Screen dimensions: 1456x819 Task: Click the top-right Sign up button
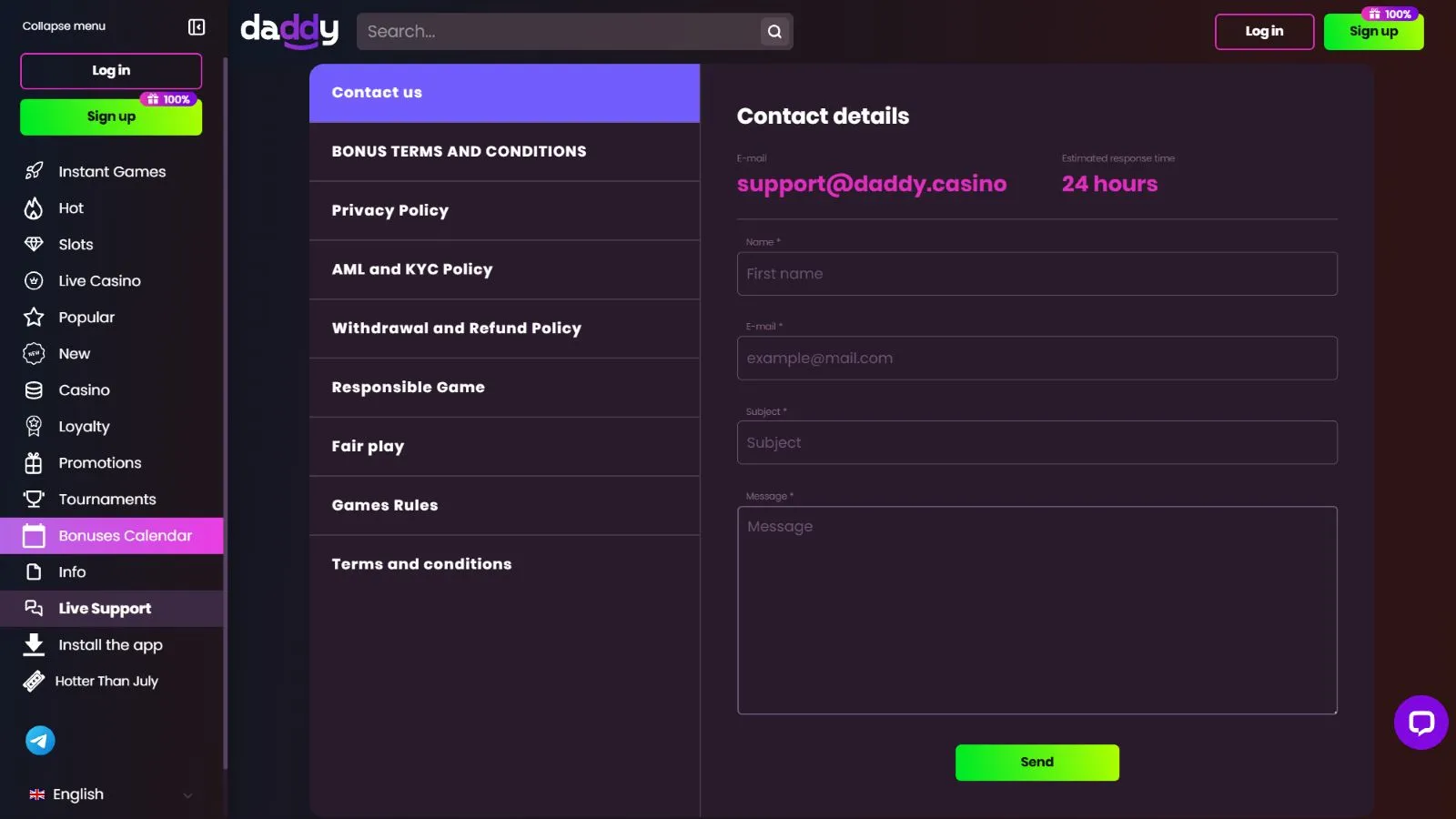point(1372,32)
